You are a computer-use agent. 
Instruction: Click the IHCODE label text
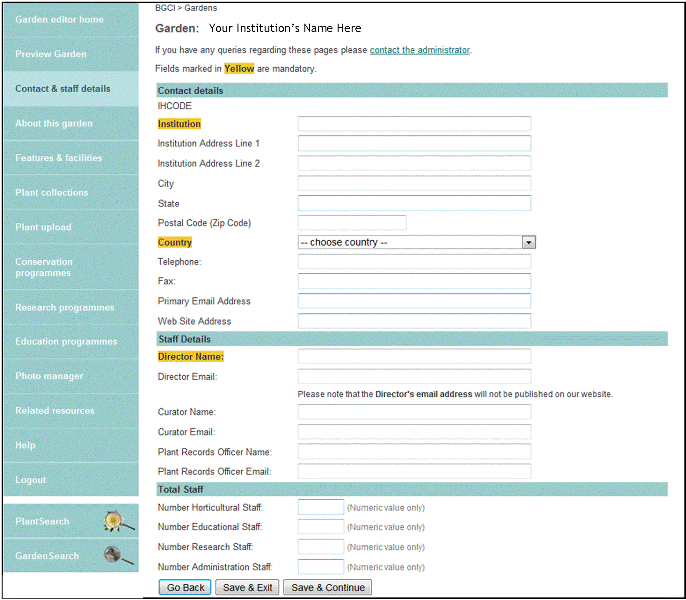[175, 106]
